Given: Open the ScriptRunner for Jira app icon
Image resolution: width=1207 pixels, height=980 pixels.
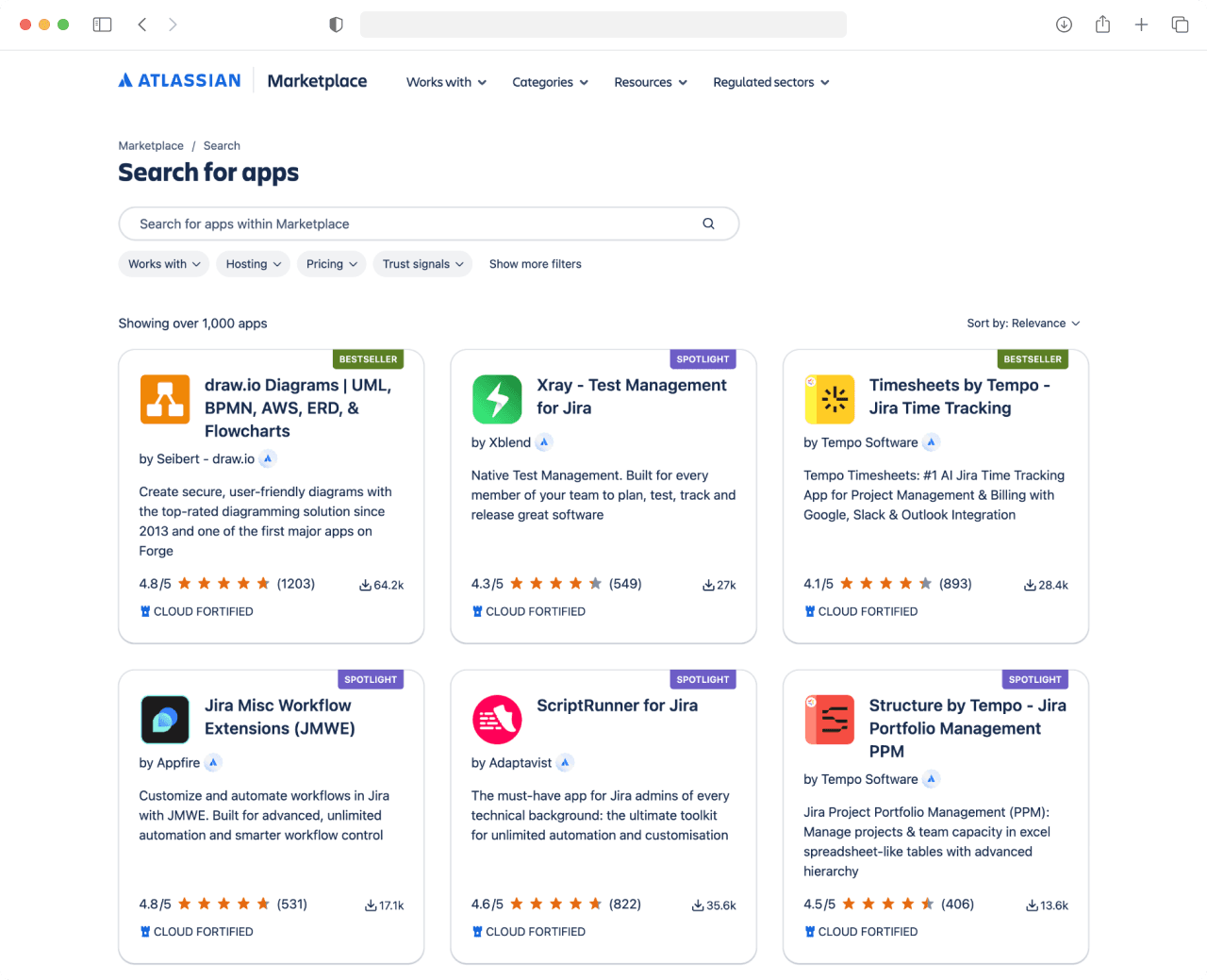Looking at the screenshot, I should pos(497,720).
